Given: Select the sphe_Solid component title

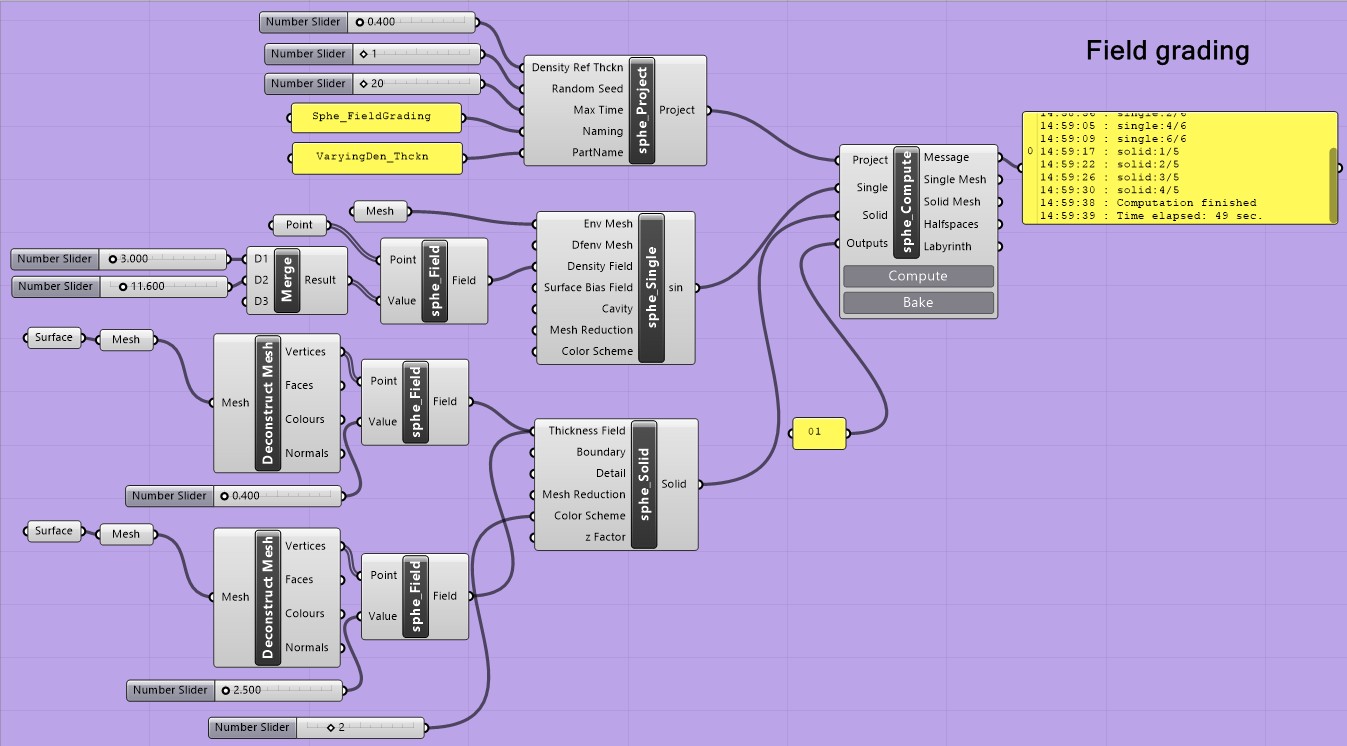Looking at the screenshot, I should click(x=644, y=484).
